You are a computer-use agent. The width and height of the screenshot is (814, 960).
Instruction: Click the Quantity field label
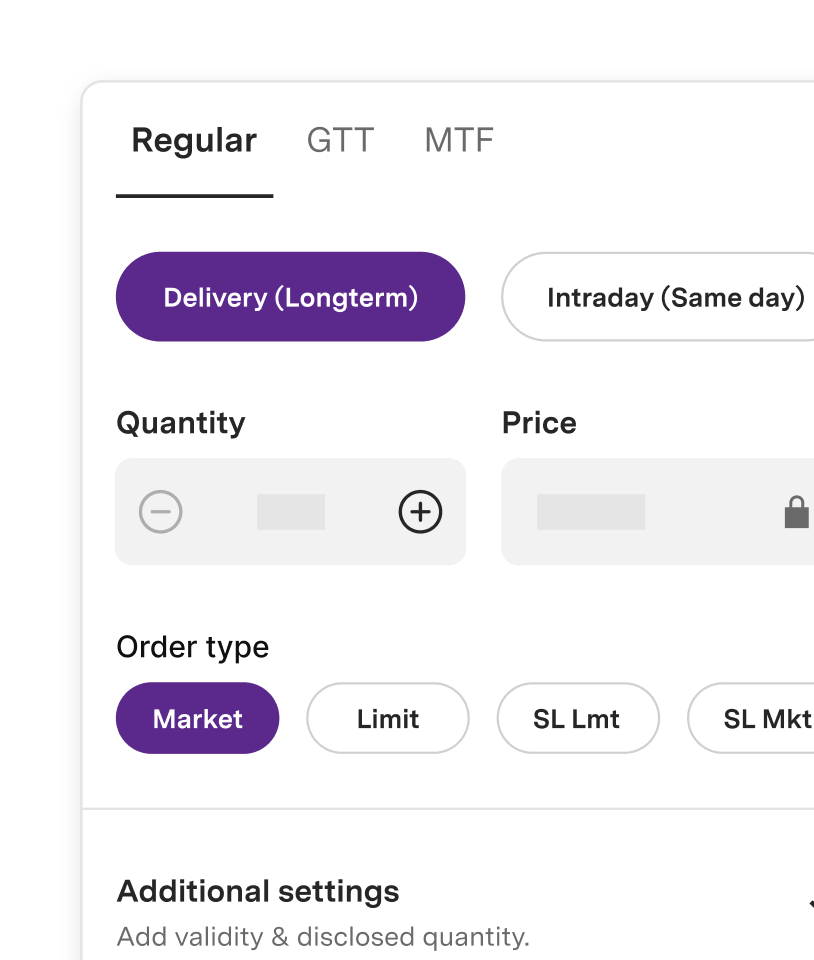pos(181,423)
